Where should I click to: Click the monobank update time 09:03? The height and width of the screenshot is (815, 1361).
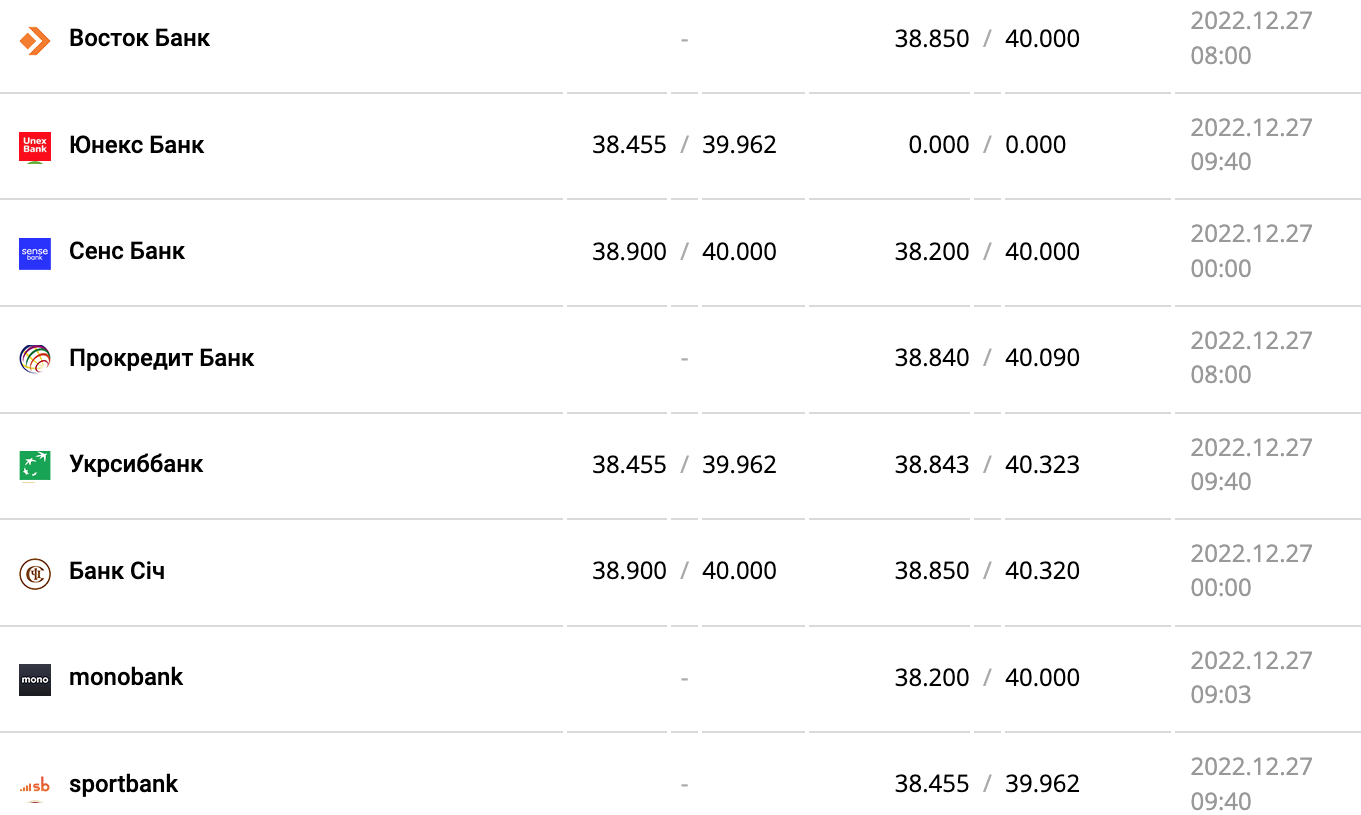pos(1221,694)
